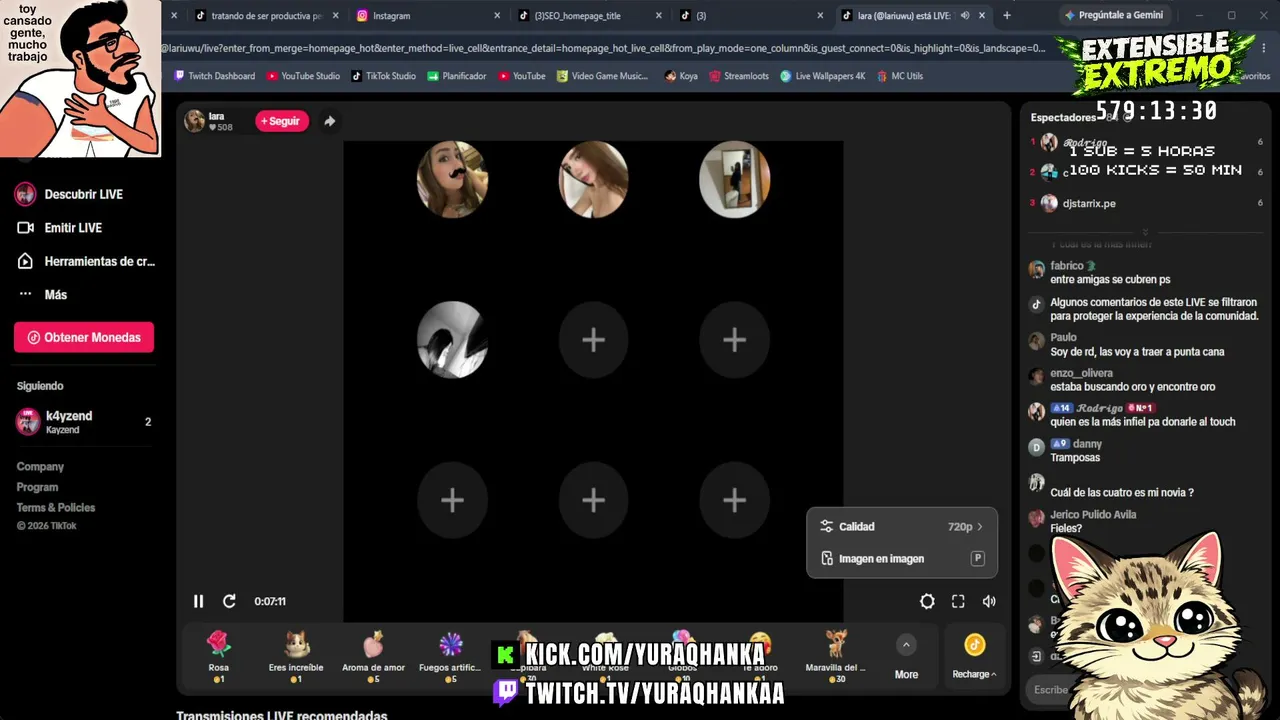Open Paulo's profile from chat
The height and width of the screenshot is (720, 1280).
point(1063,337)
